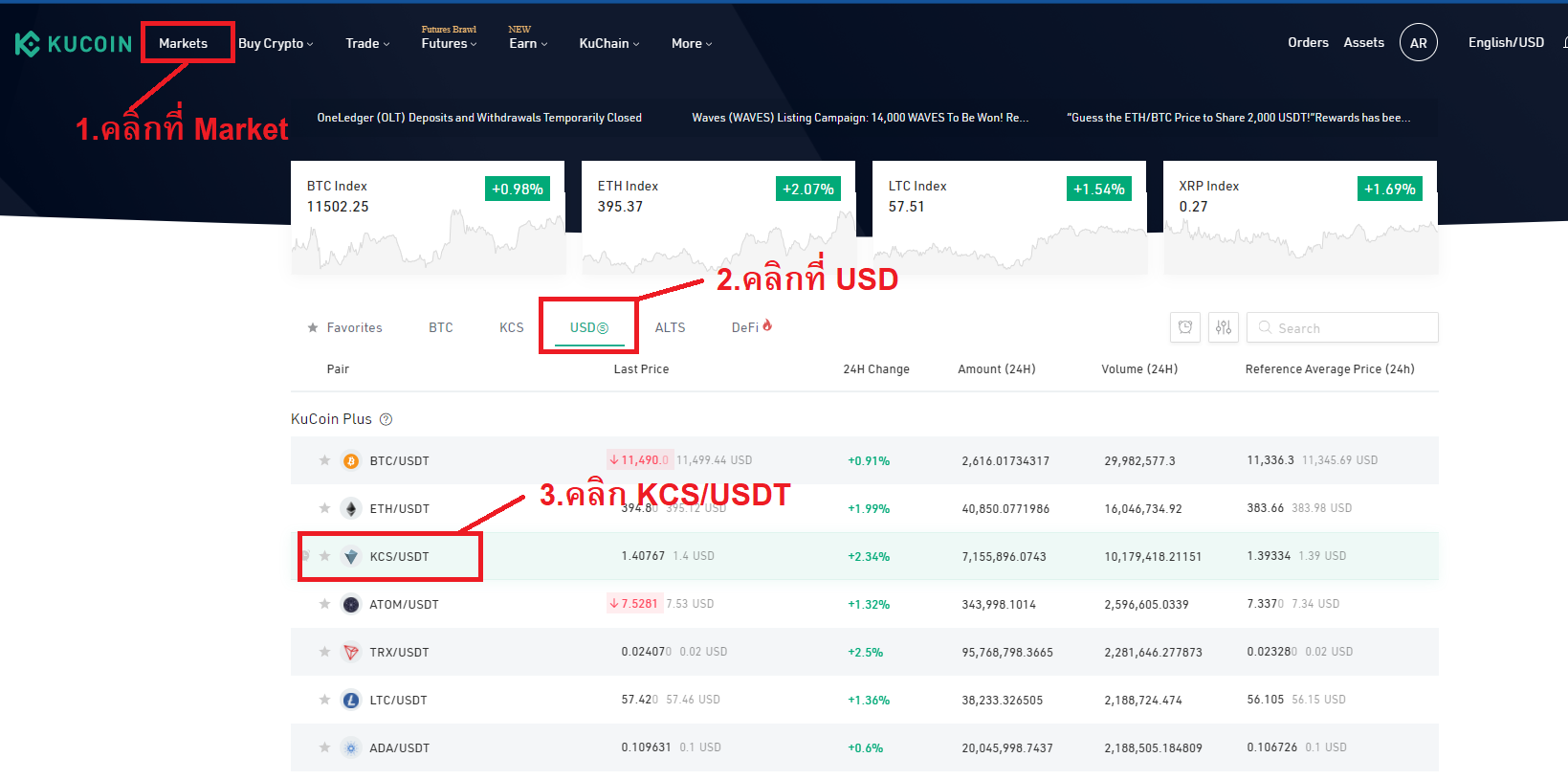1568x780 pixels.
Task: Click the AR account avatar
Action: (x=1419, y=43)
